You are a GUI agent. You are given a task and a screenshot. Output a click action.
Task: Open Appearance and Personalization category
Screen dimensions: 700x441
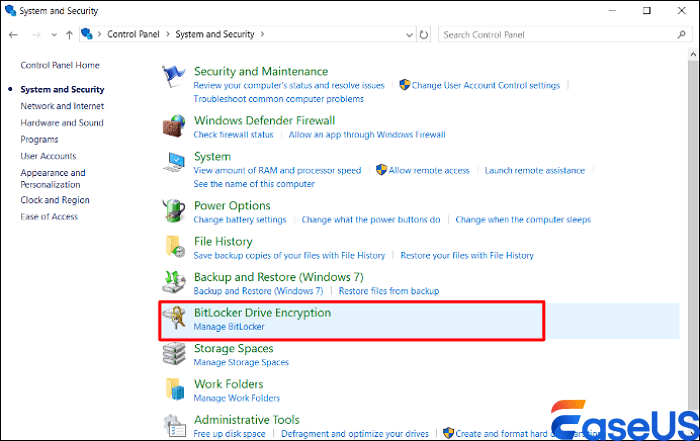pos(53,179)
